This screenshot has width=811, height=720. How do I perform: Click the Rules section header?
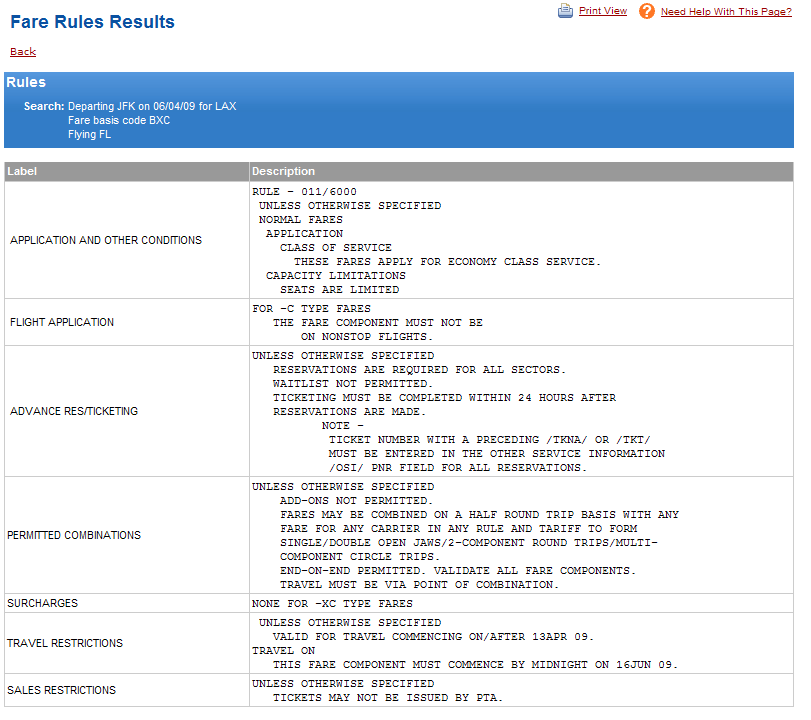[x=26, y=82]
